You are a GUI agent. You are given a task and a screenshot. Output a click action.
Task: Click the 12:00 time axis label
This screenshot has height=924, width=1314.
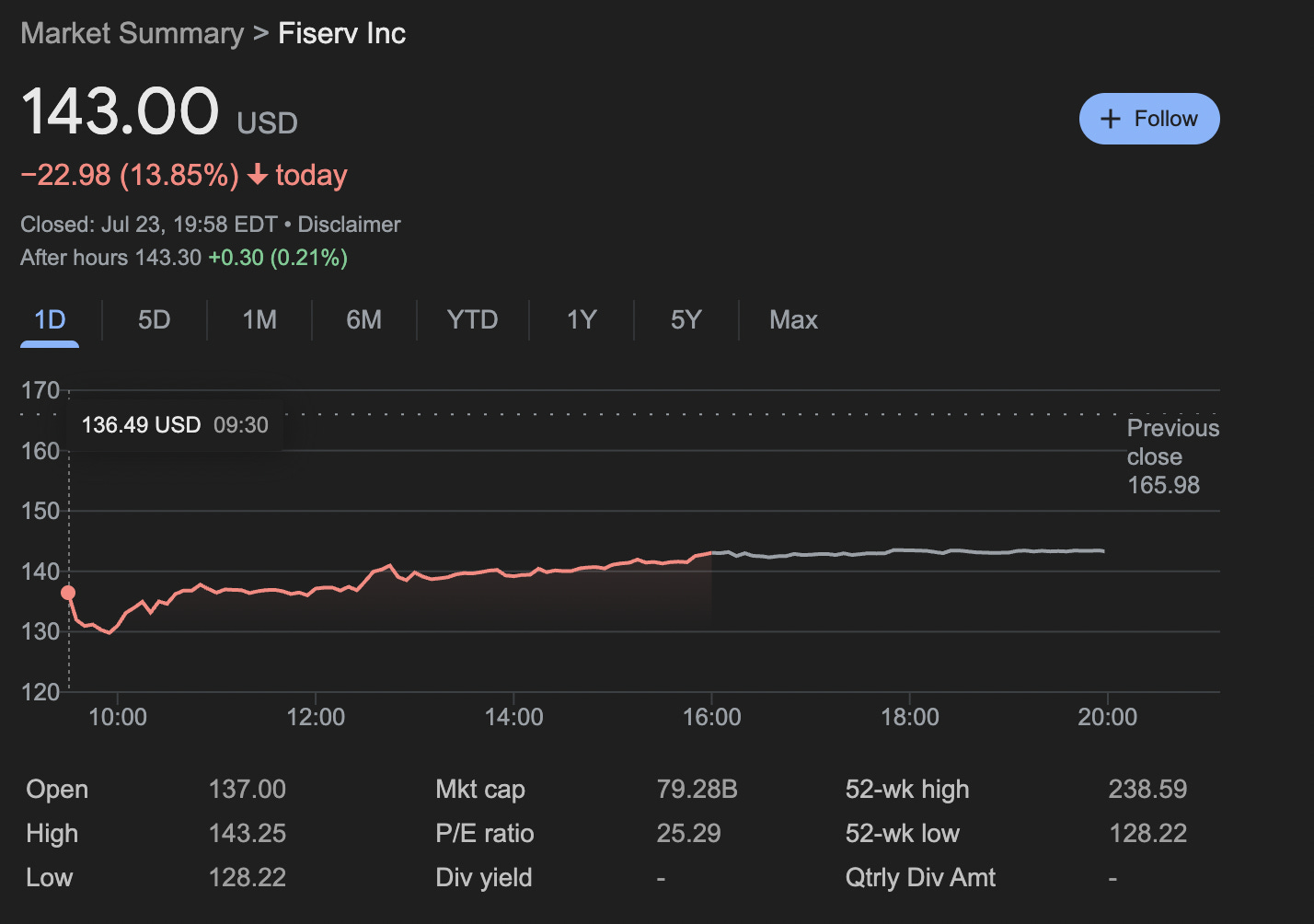316,717
